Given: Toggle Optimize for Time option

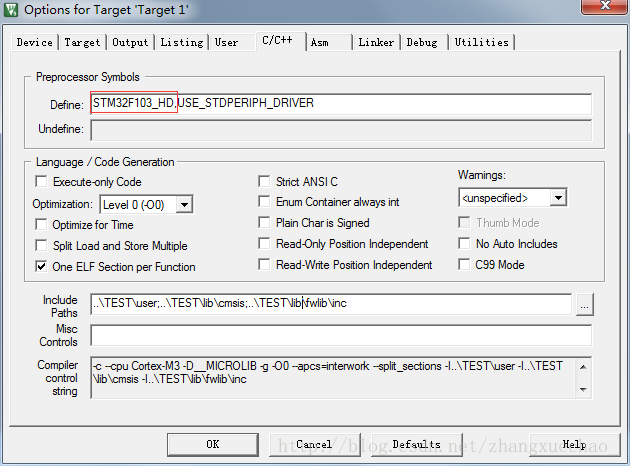Looking at the screenshot, I should click(x=41, y=225).
